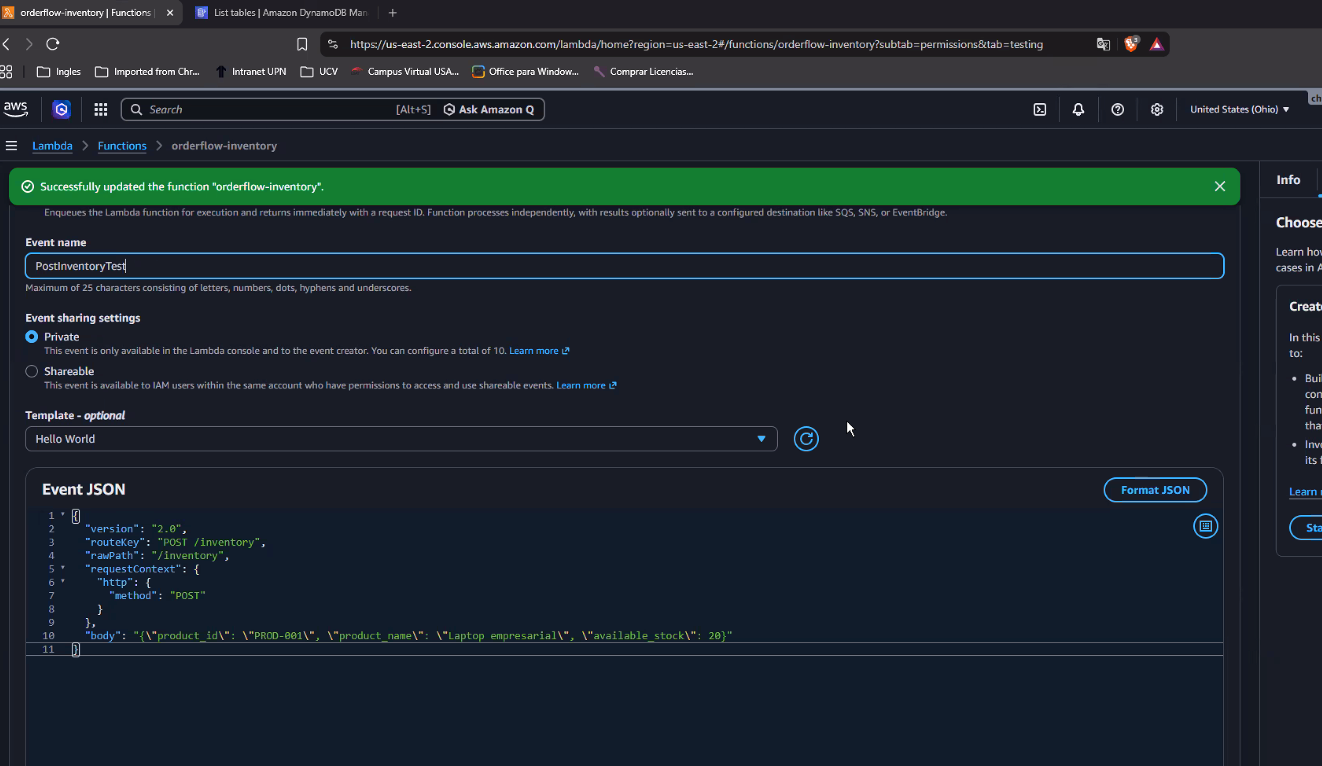1322x766 pixels.
Task: Open Learn more link under Private option
Action: tap(539, 351)
